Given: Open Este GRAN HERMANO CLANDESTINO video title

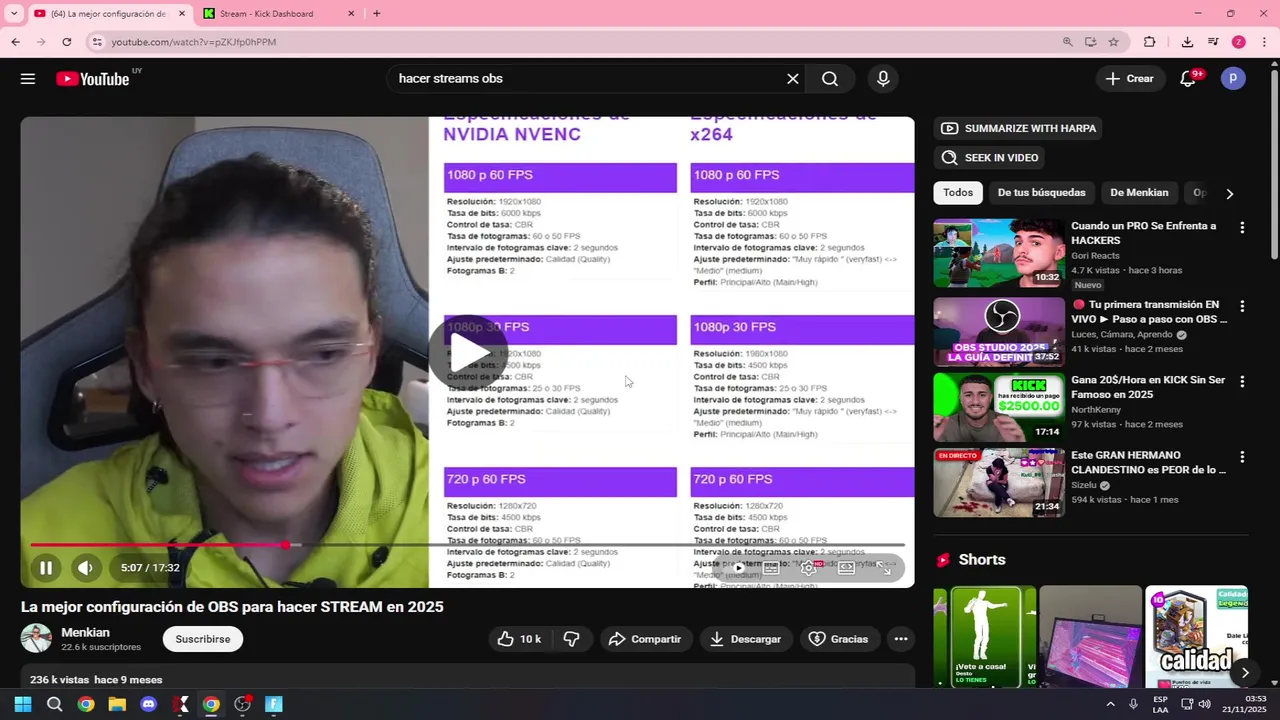Looking at the screenshot, I should [x=1149, y=462].
